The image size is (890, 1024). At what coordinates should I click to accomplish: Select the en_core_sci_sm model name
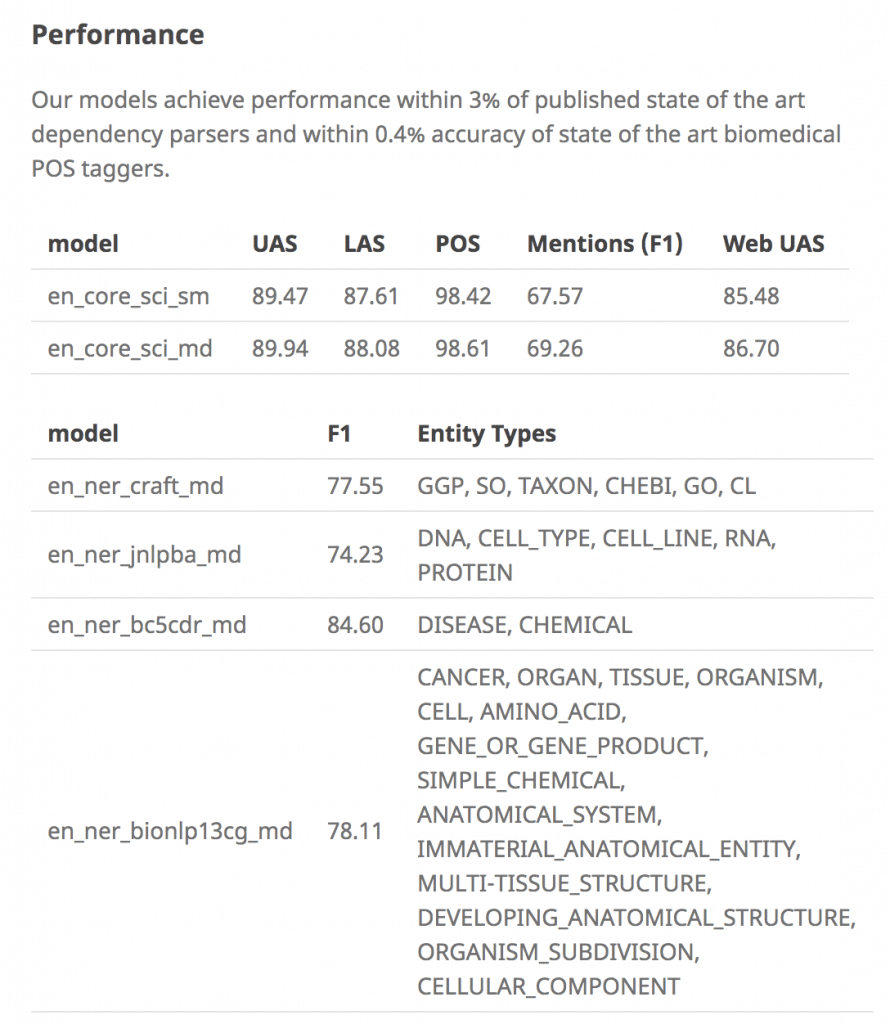[x=129, y=296]
